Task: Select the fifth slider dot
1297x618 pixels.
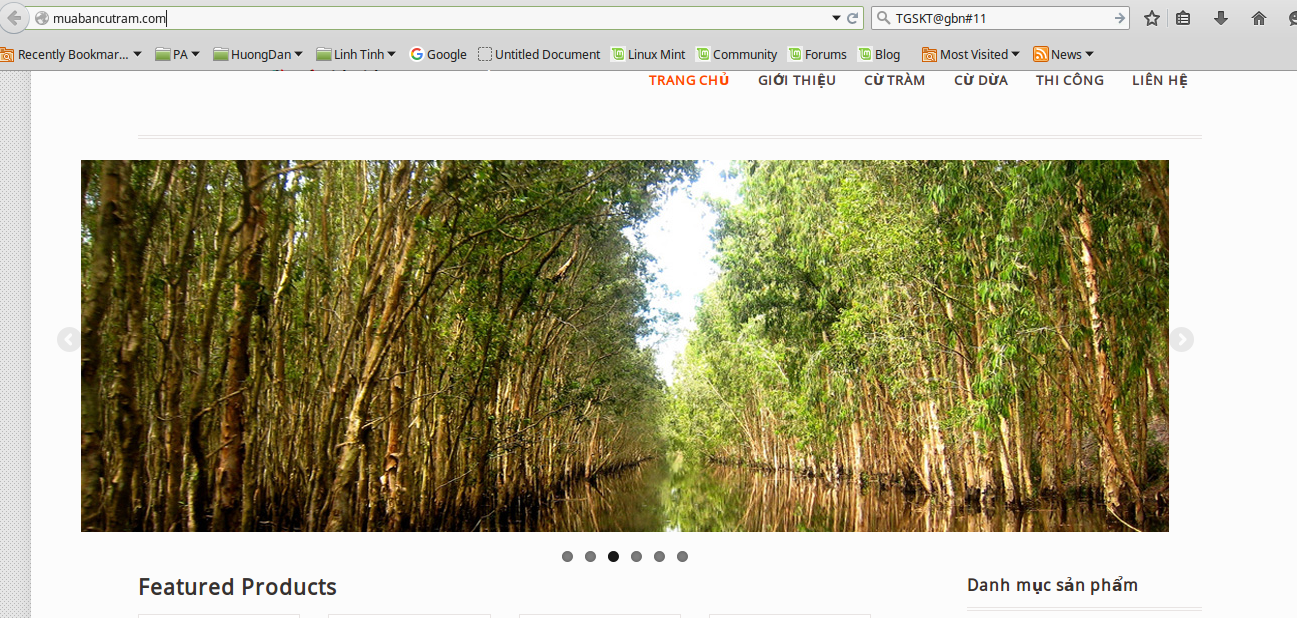Action: pyautogui.click(x=659, y=556)
